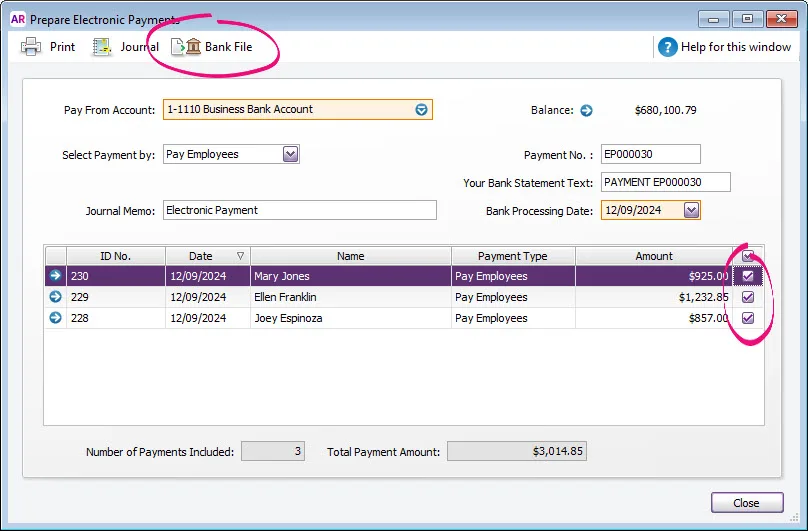The height and width of the screenshot is (531, 808).
Task: Sort by the ID No. column header
Action: click(x=115, y=256)
